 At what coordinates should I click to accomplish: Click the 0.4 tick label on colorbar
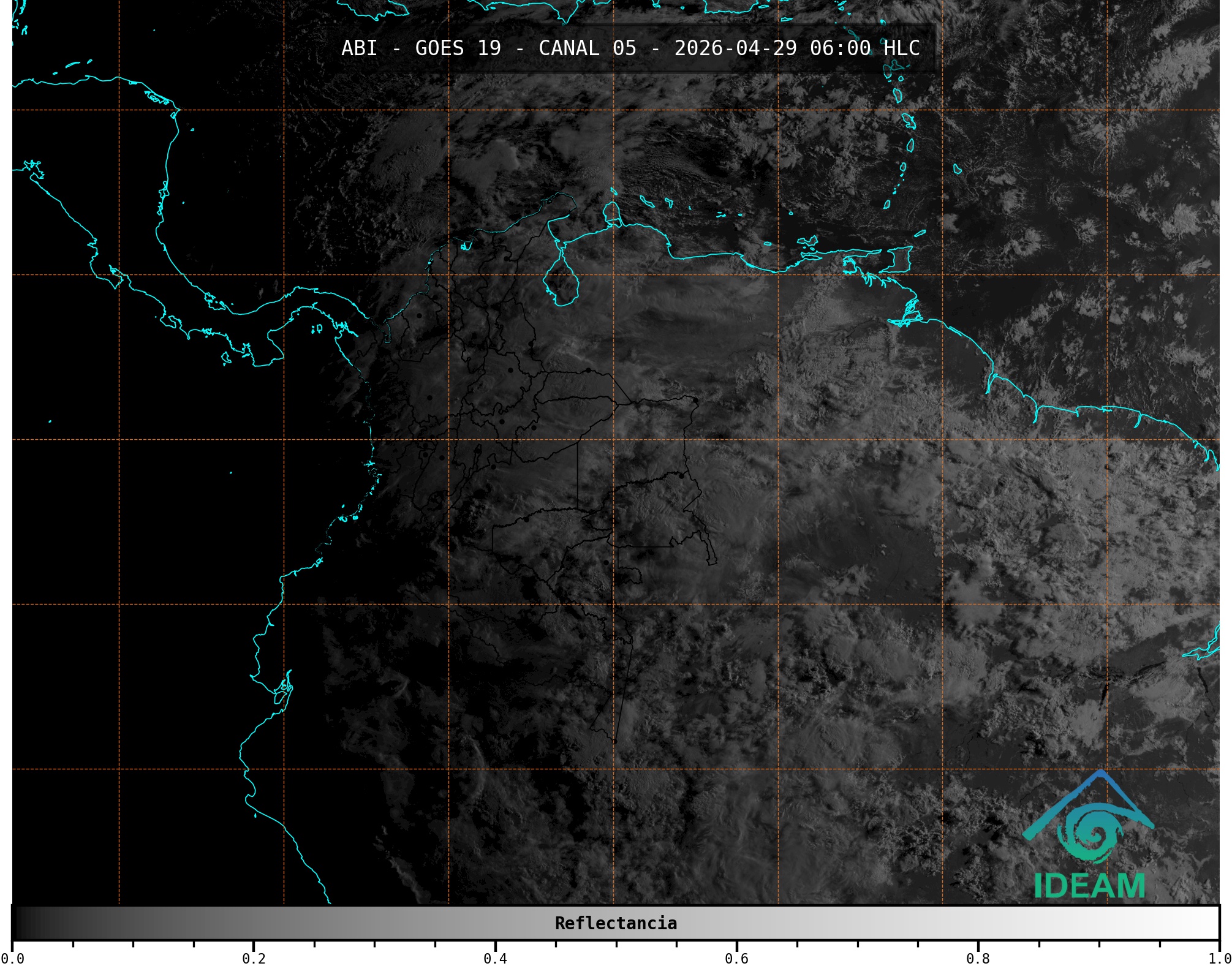point(495,958)
